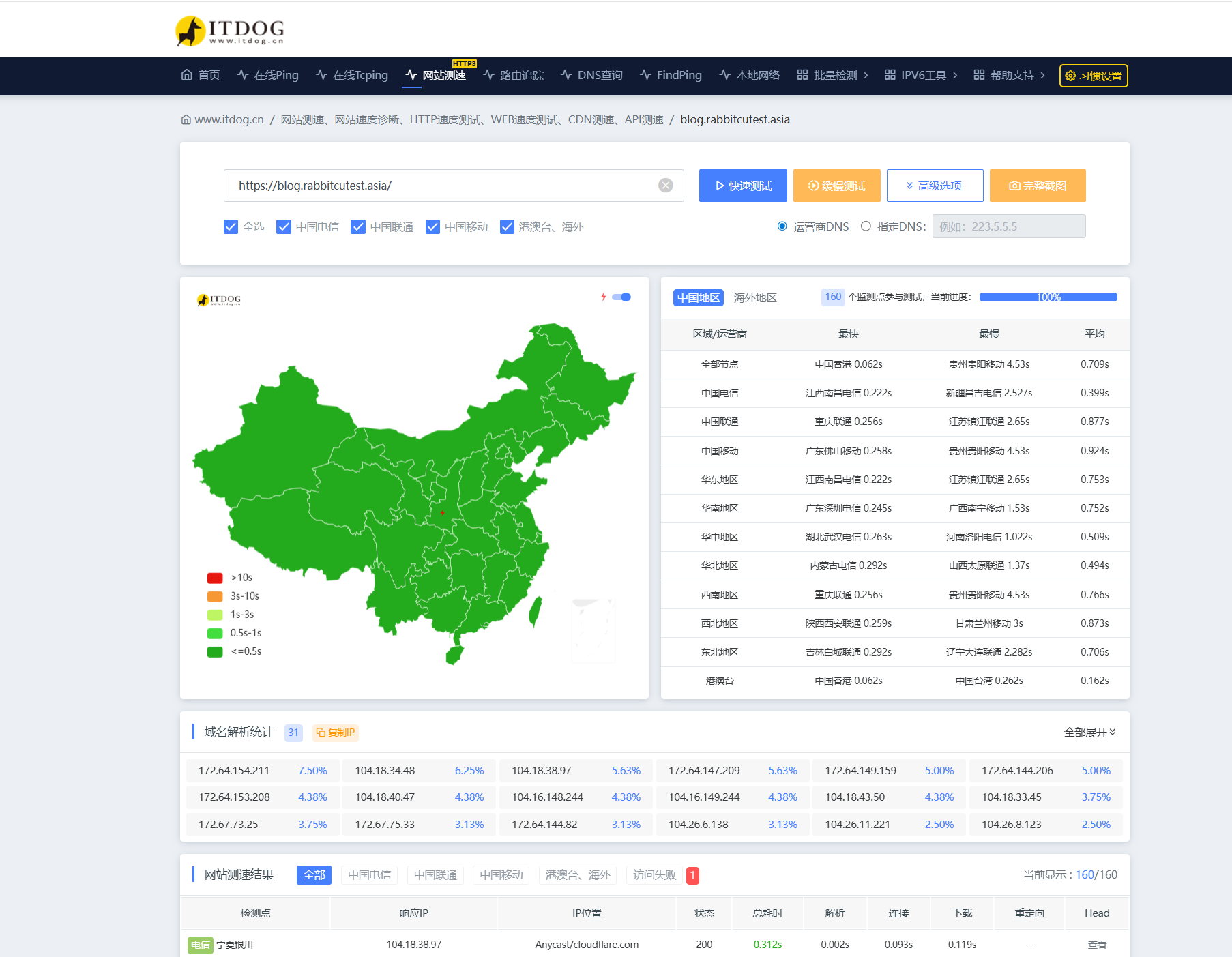
Task: Click the 复制IP copy icon button
Action: (335, 733)
